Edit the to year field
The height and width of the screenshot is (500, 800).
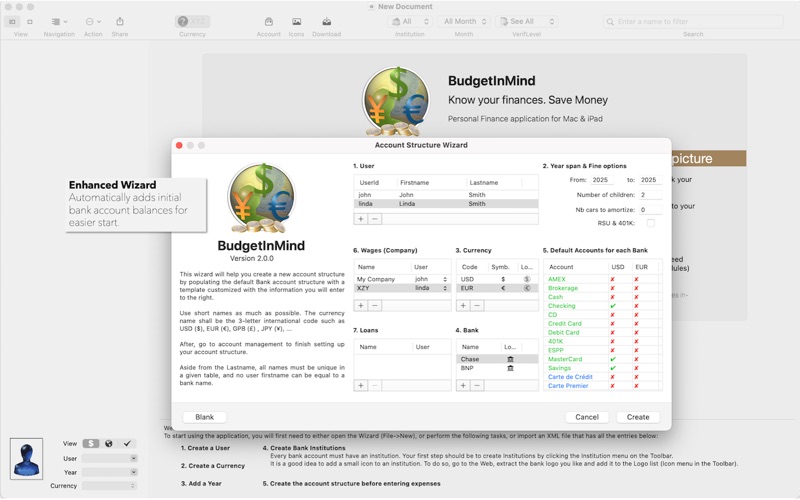click(x=650, y=180)
